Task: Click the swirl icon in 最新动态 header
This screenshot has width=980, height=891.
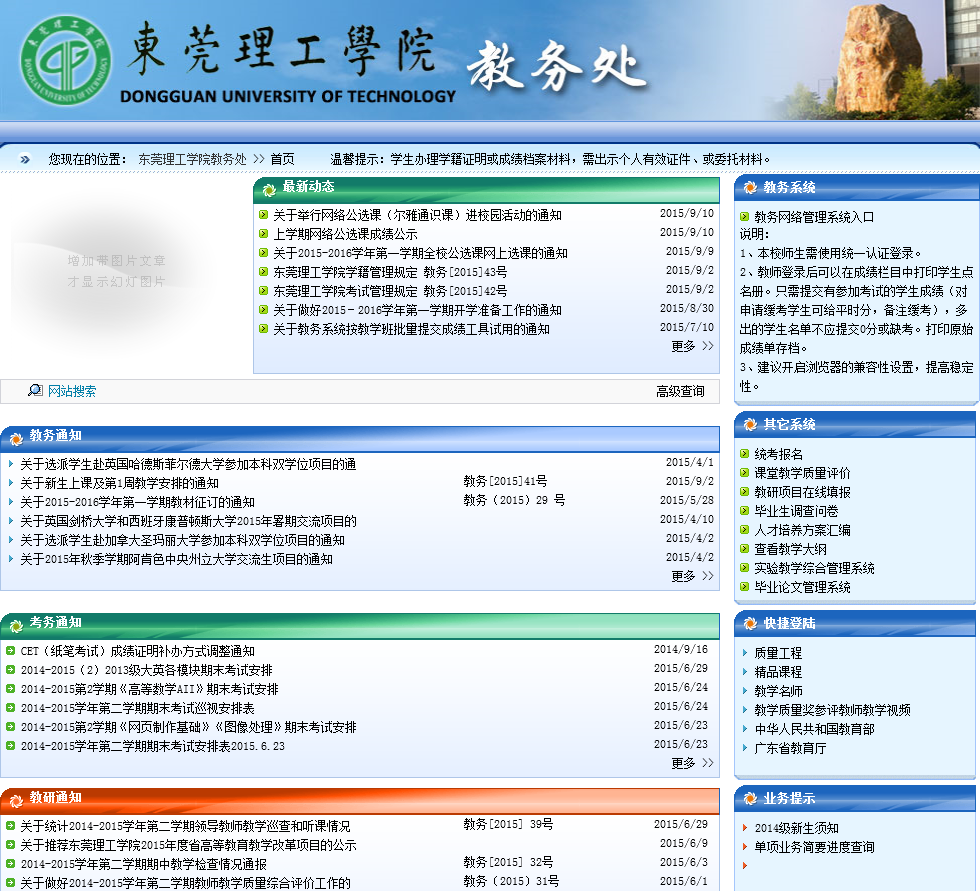Action: [269, 189]
